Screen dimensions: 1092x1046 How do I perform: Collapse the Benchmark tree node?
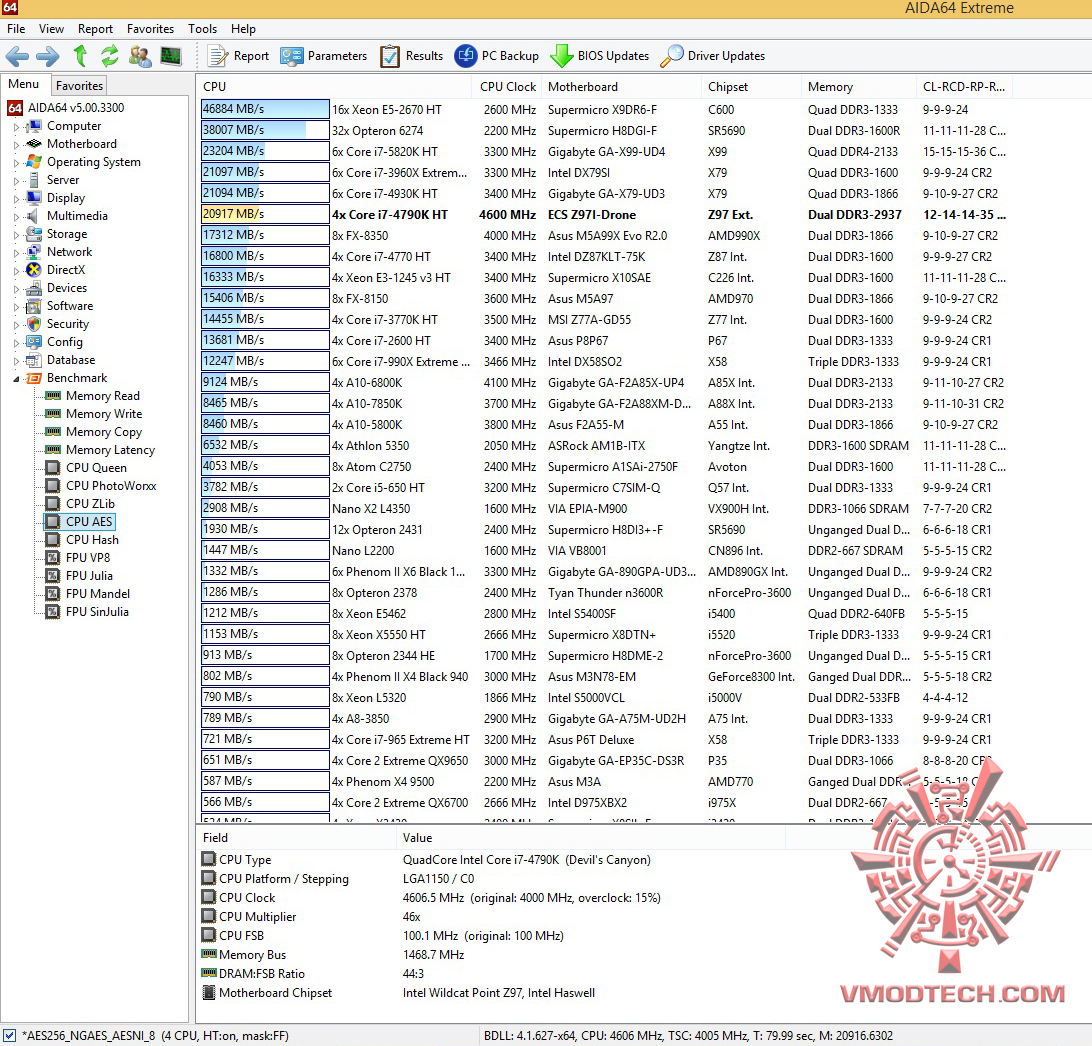pyautogui.click(x=17, y=379)
